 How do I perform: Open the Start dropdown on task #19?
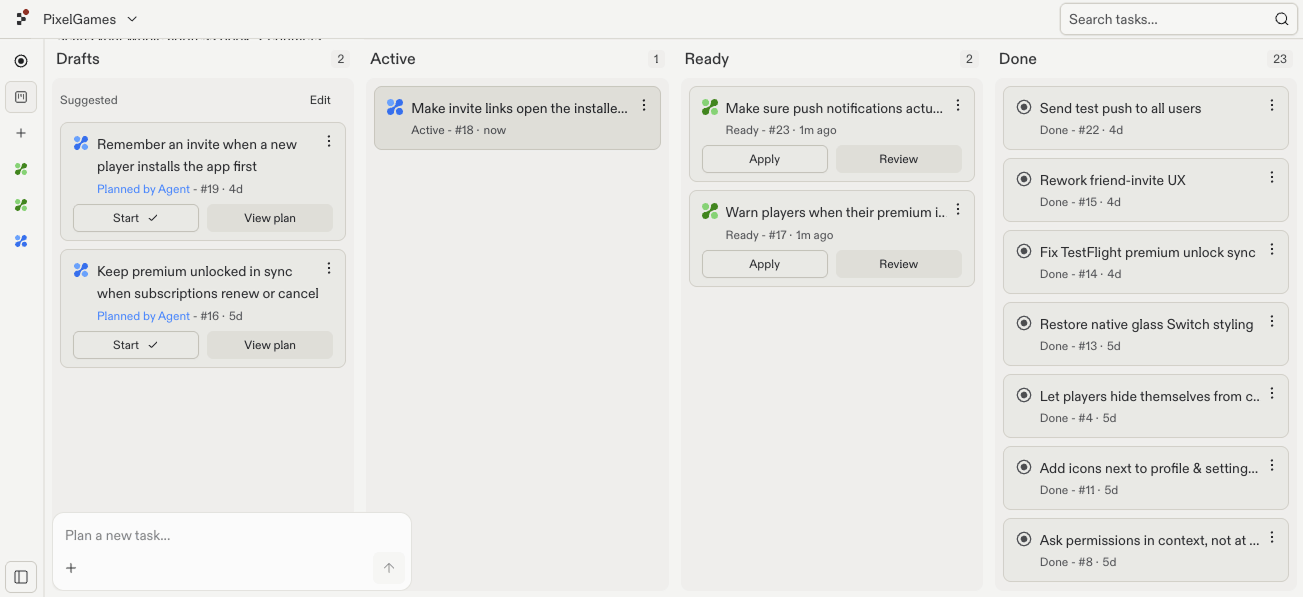tap(136, 218)
